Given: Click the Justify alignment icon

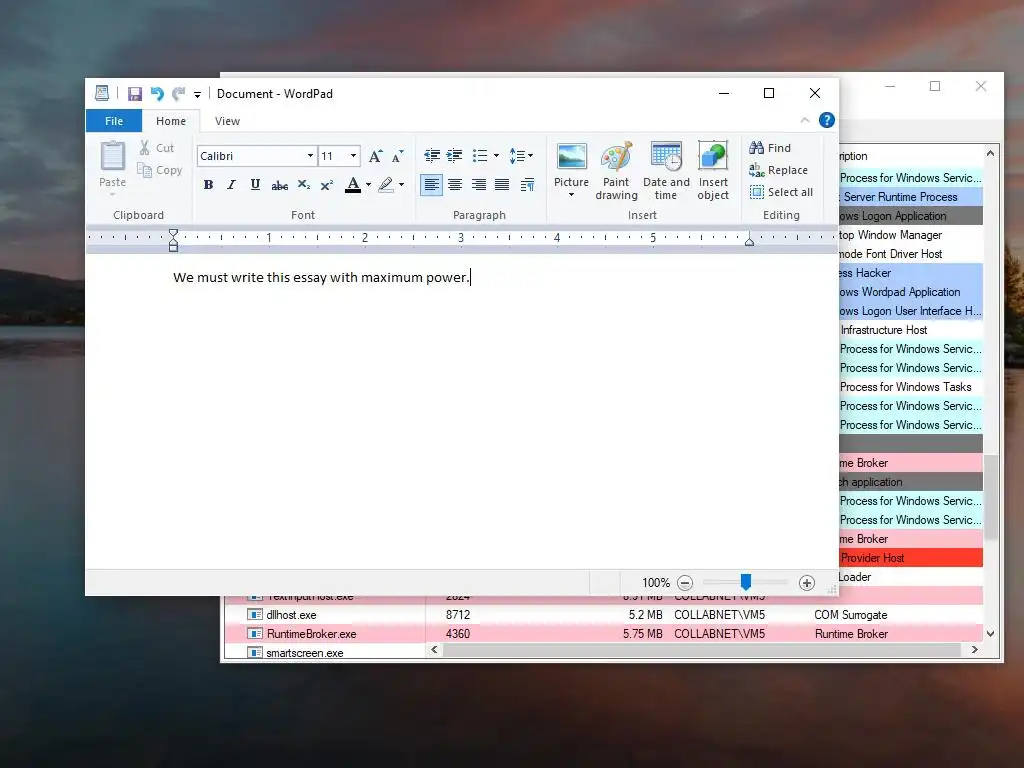Looking at the screenshot, I should click(502, 185).
